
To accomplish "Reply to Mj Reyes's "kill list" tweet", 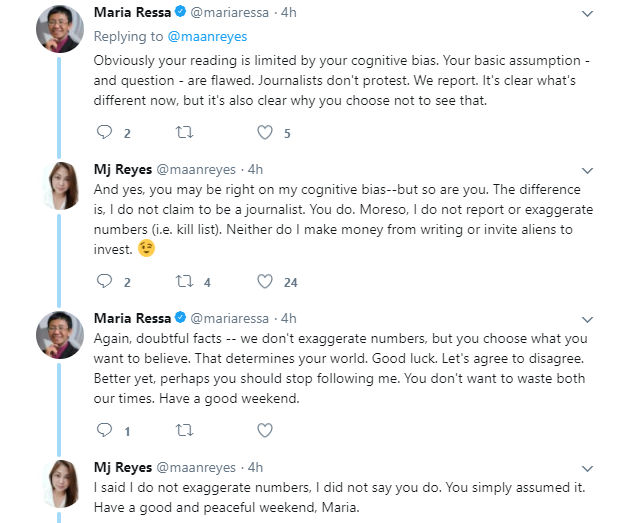I will click(x=105, y=281).
